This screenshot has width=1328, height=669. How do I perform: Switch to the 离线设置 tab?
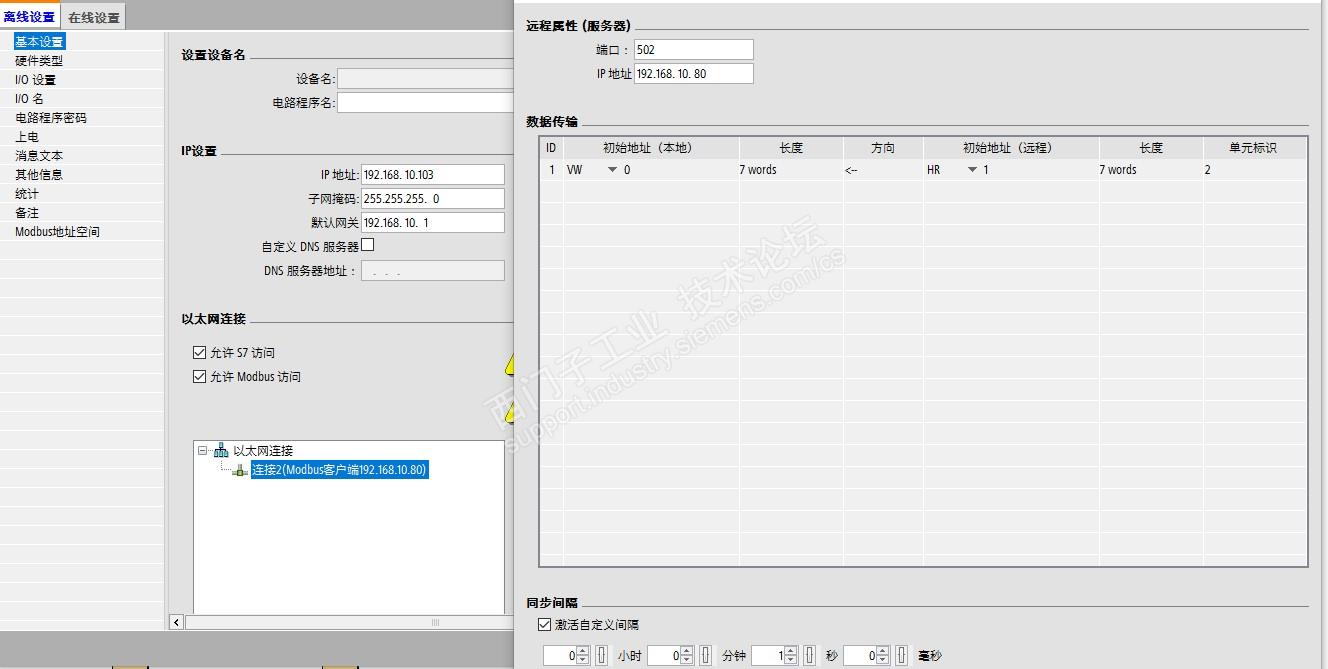tap(30, 17)
